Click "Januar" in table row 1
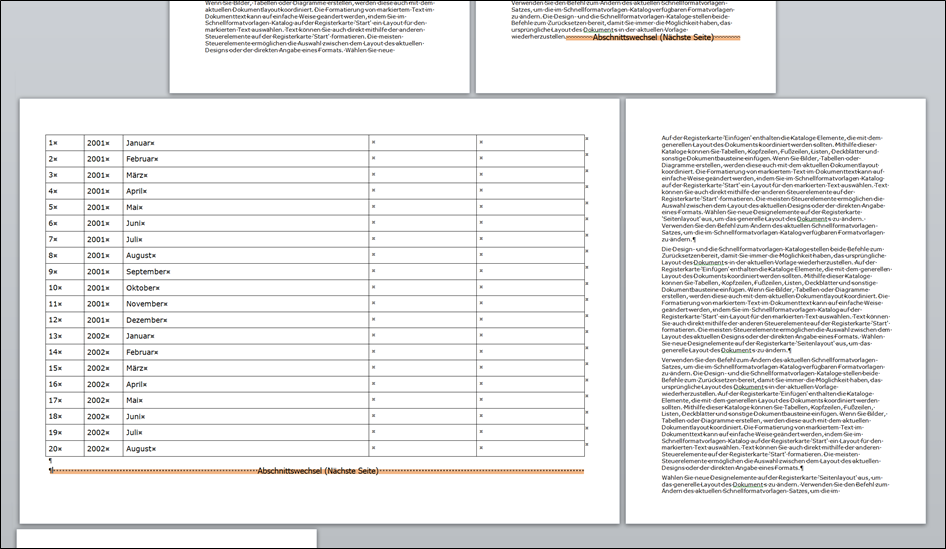This screenshot has height=549, width=946. 141,143
